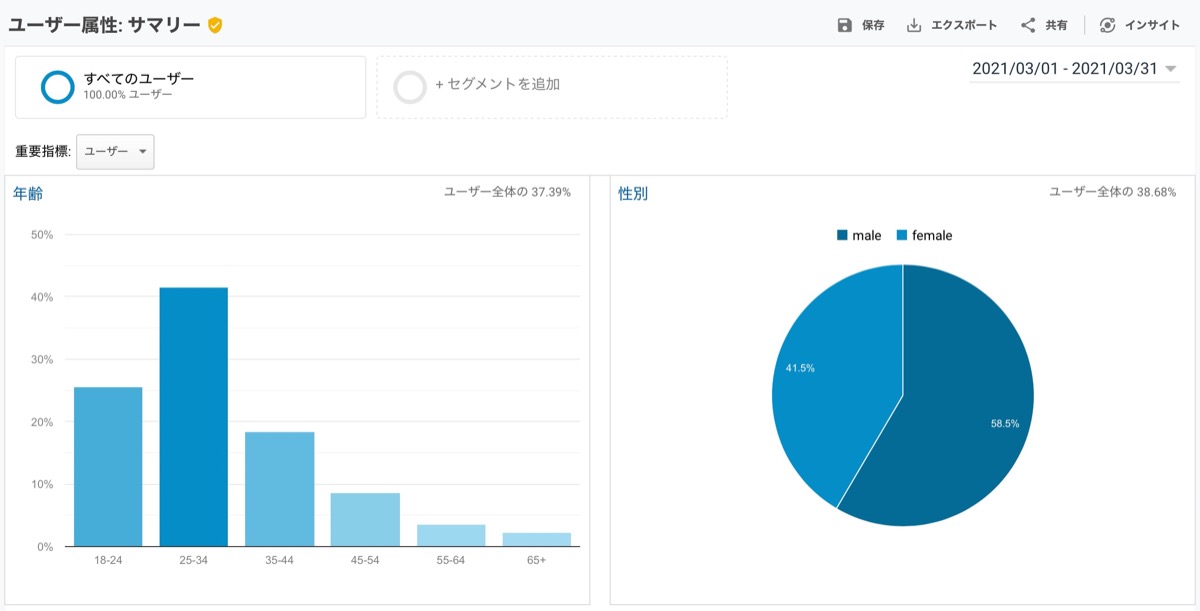Click the +セグメントを追加 box
This screenshot has height=611, width=1200.
(x=552, y=87)
